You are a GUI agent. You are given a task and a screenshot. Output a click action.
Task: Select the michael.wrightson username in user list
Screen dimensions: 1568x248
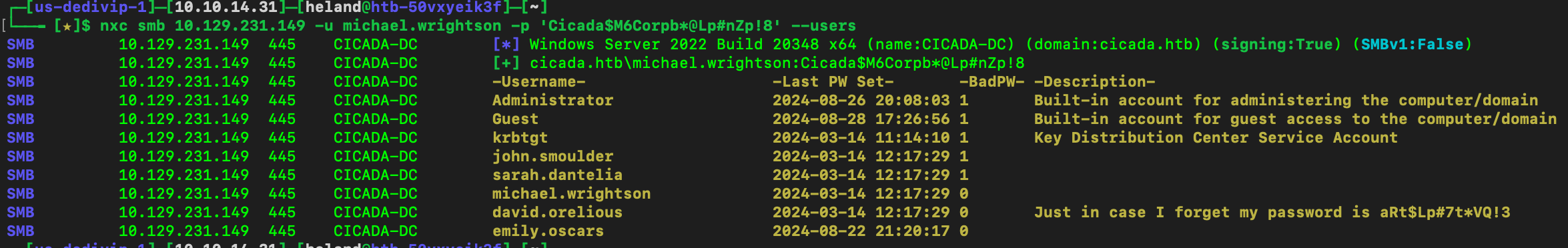(571, 193)
